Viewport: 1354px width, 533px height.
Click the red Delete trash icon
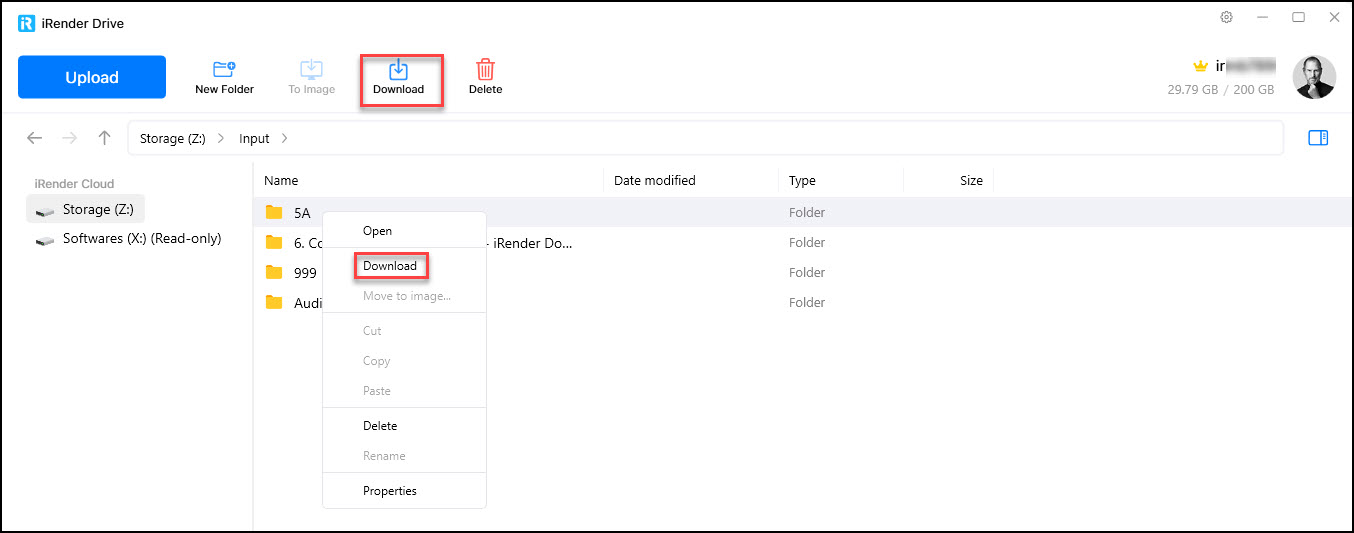pyautogui.click(x=485, y=71)
